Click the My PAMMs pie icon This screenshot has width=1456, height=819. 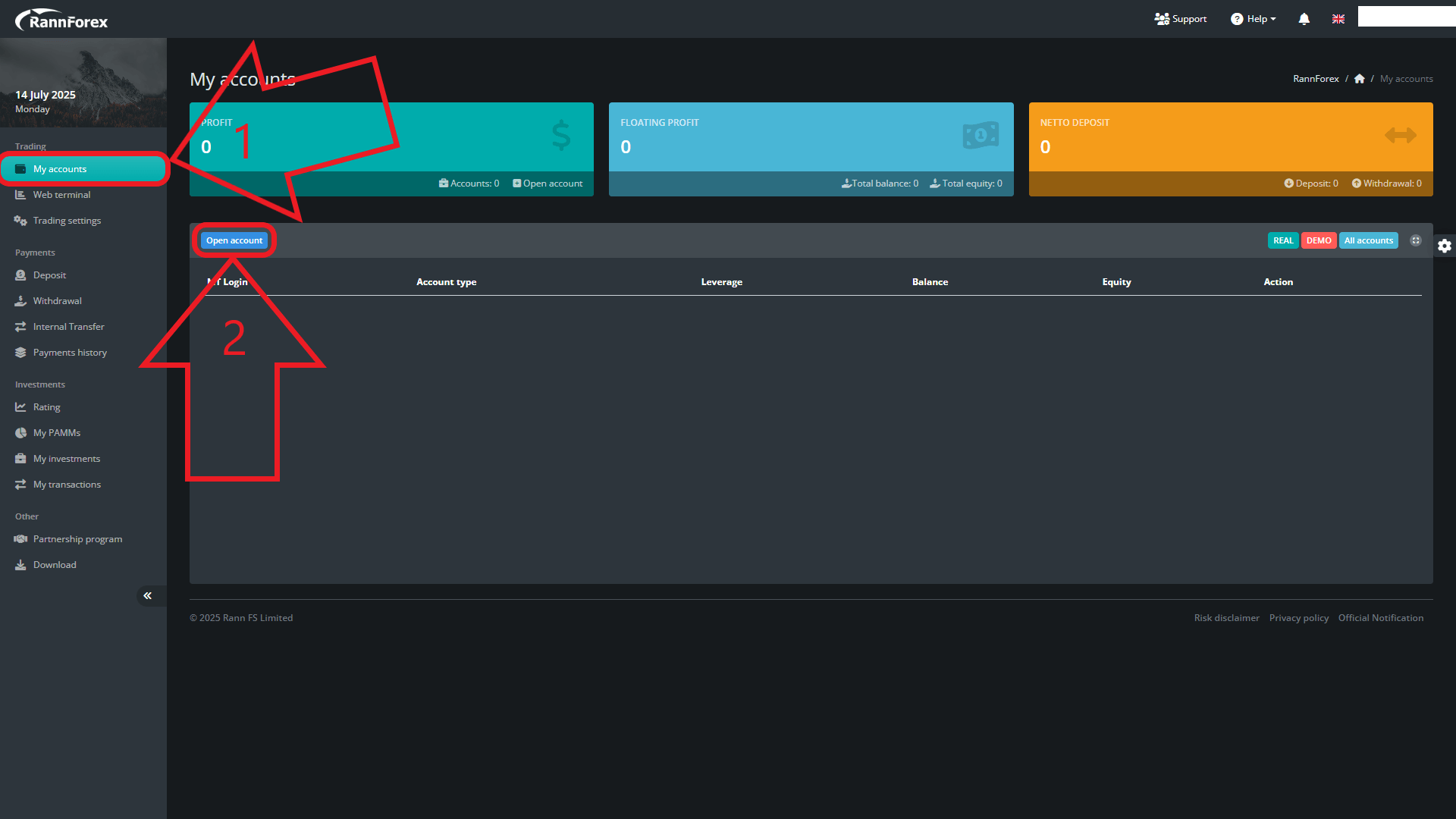(x=20, y=433)
